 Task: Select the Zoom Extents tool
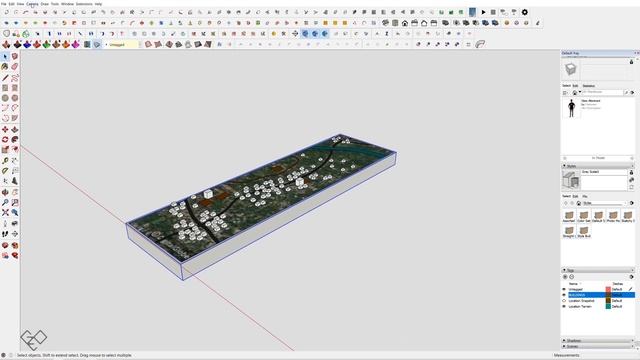(x=5, y=213)
